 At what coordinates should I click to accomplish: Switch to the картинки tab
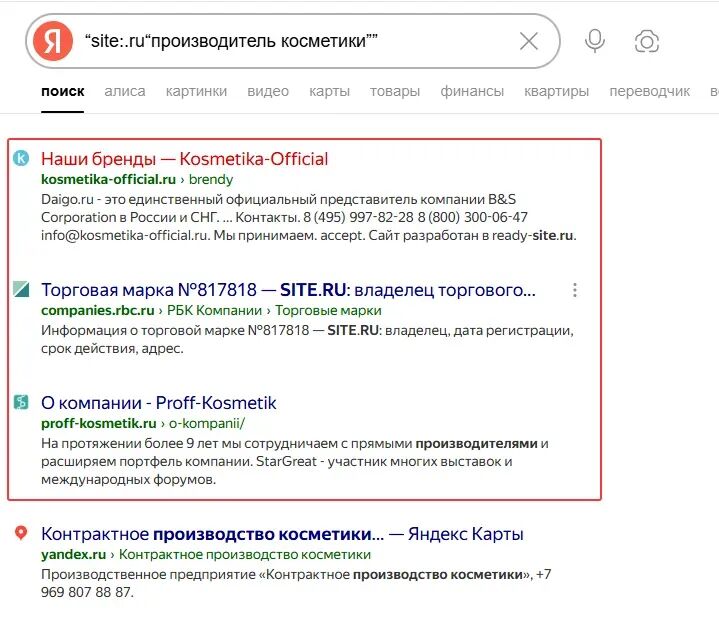click(196, 91)
